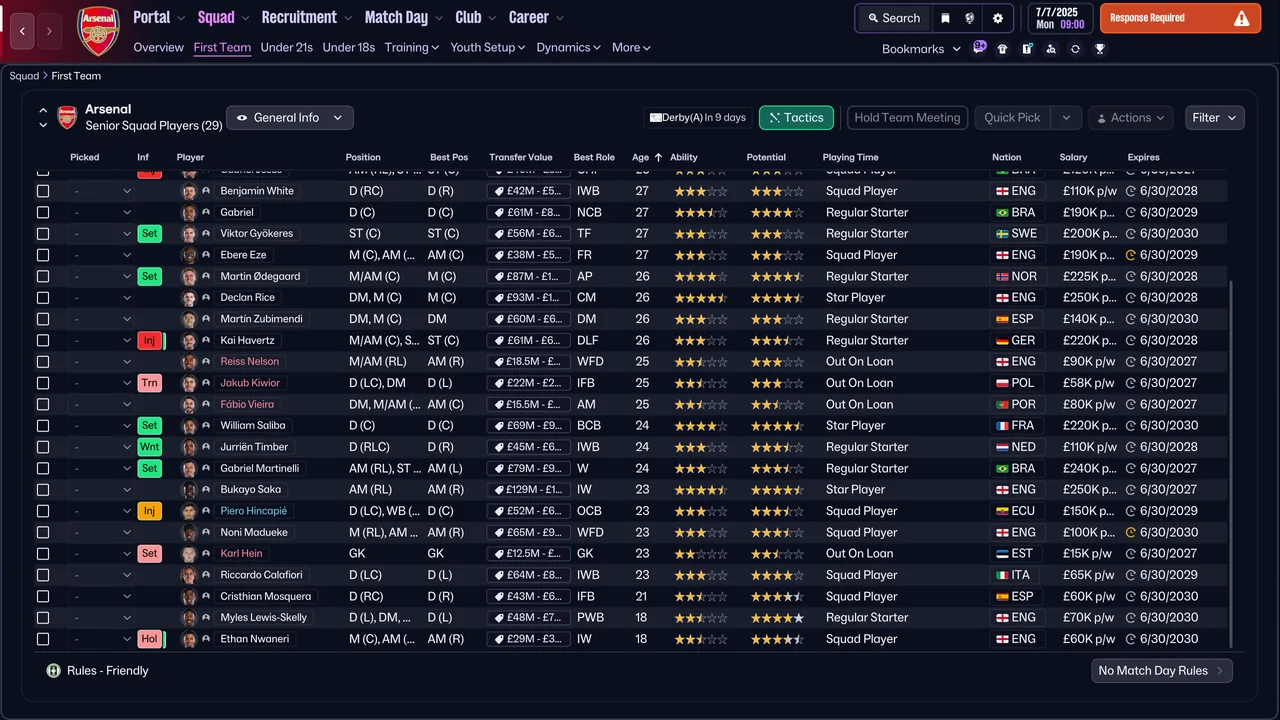The width and height of the screenshot is (1280, 720).
Task: Click the date and time 7/7/2025 panel
Action: point(1058,18)
